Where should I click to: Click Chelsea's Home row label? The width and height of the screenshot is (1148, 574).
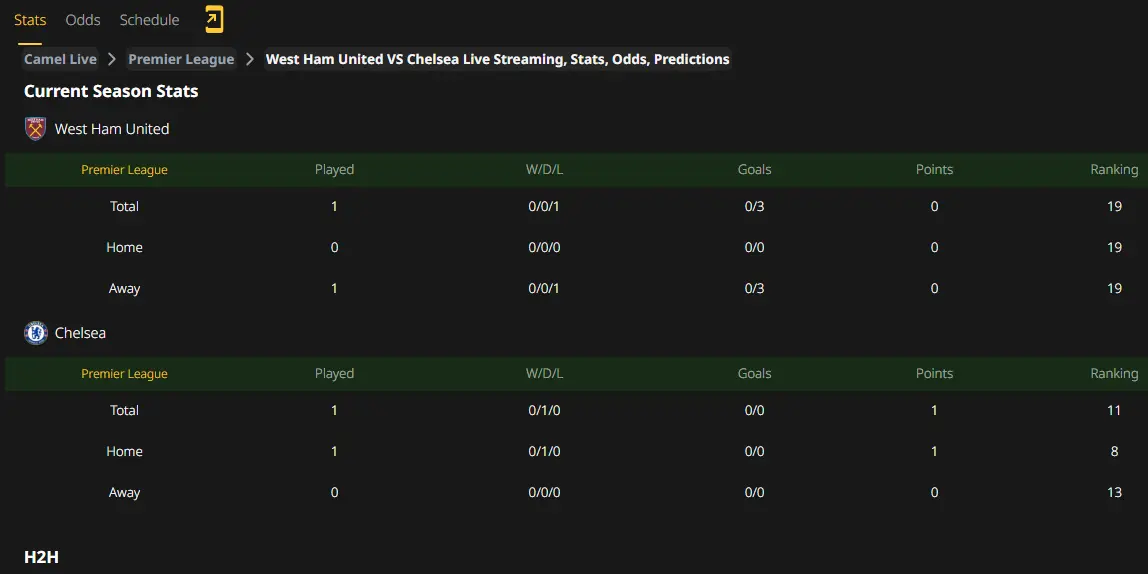tap(124, 452)
